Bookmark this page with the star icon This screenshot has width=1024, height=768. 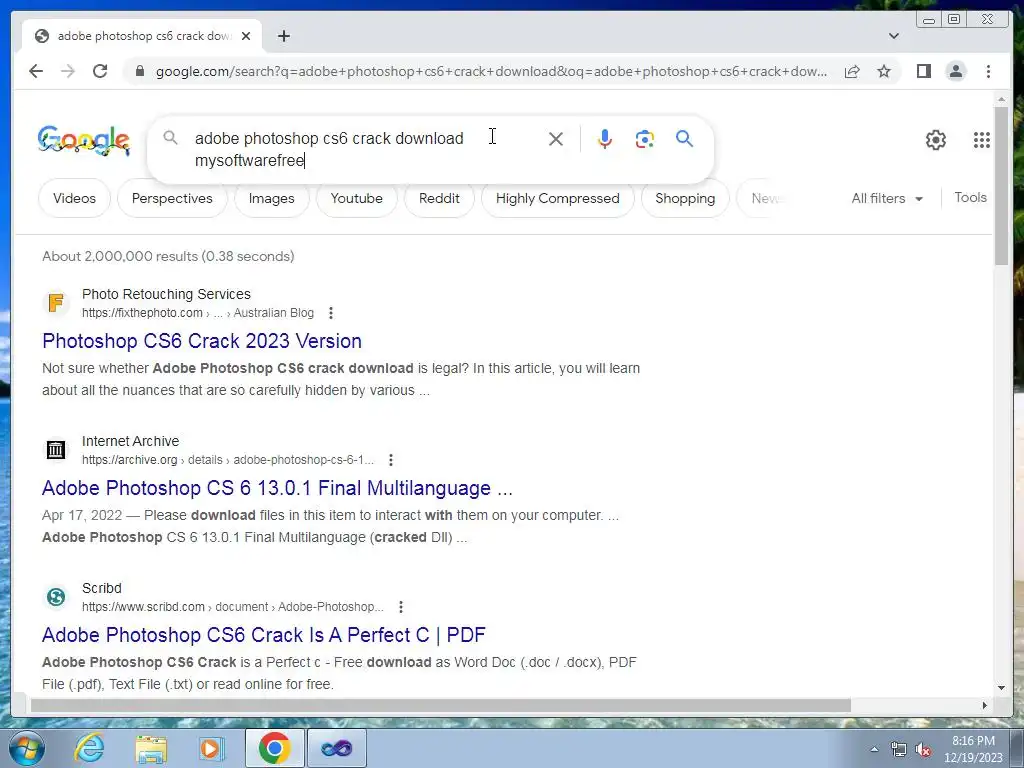(x=884, y=71)
